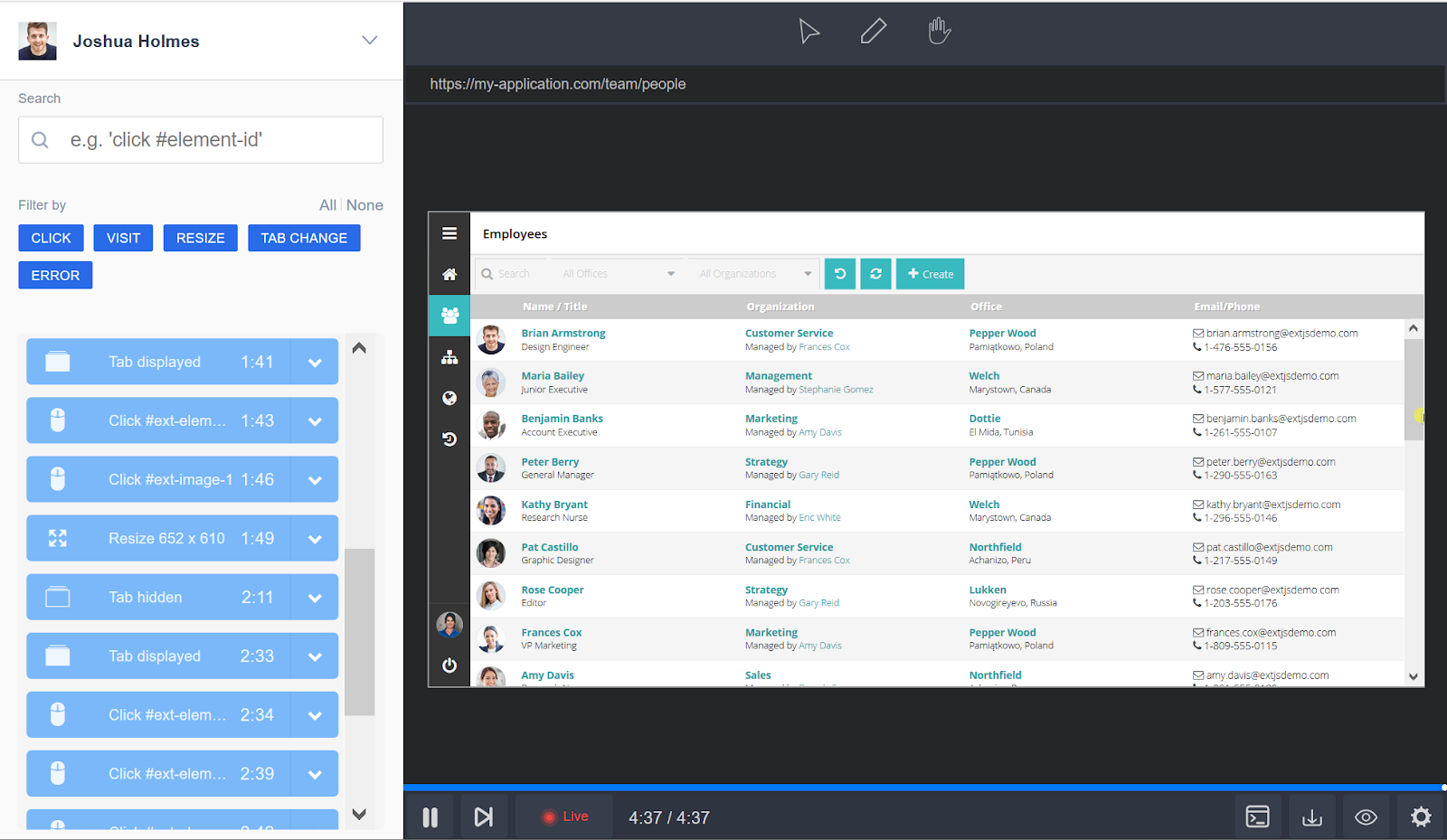1447x840 pixels.
Task: Open the player settings gear
Action: (x=1421, y=817)
